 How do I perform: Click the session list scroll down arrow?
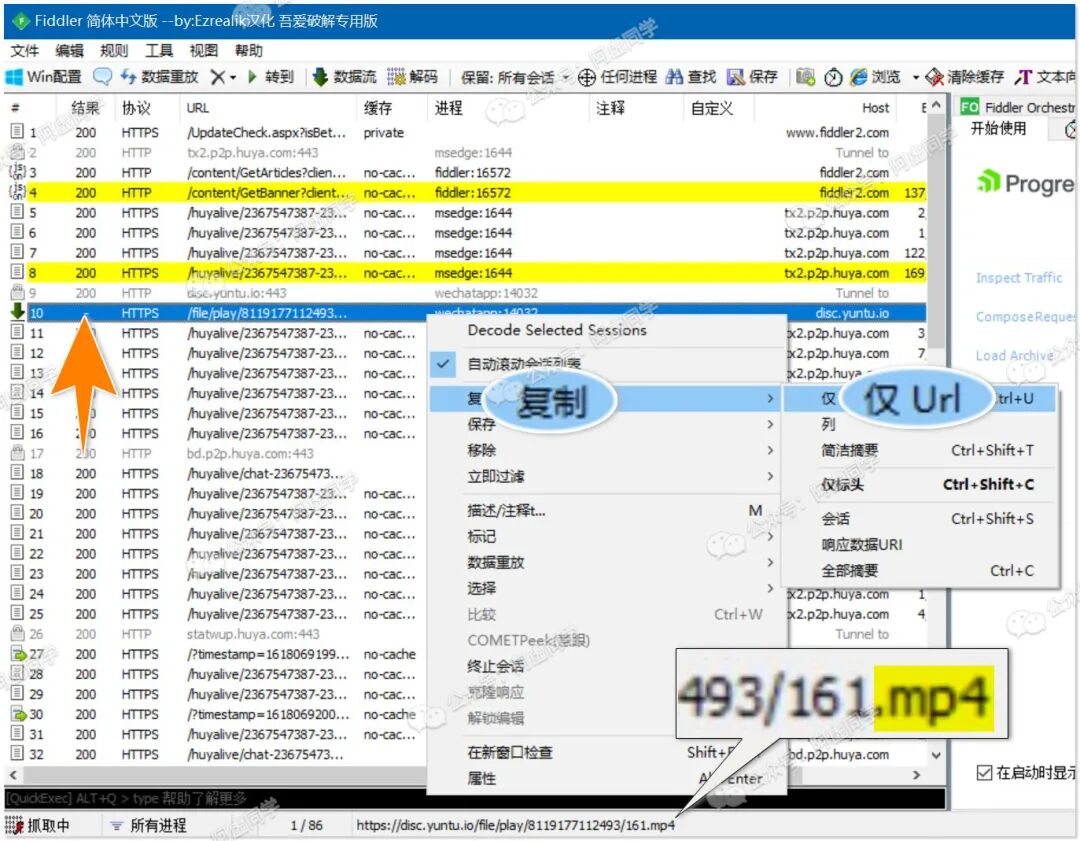935,755
